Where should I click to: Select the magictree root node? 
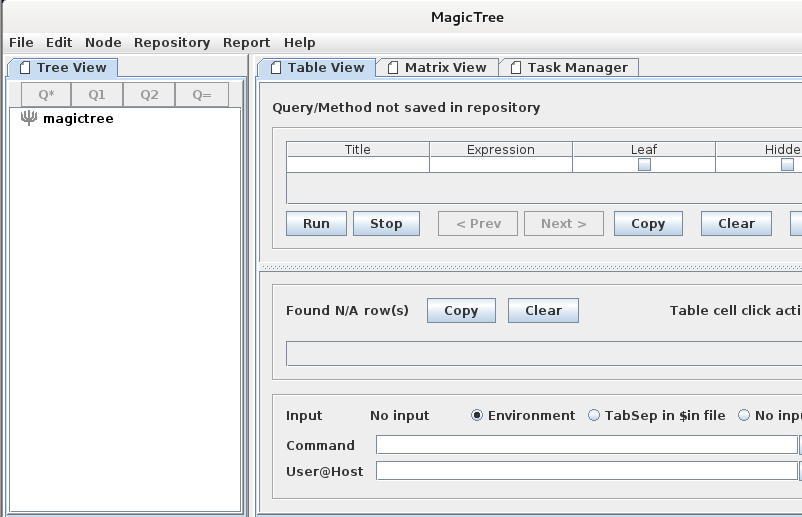tap(78, 119)
